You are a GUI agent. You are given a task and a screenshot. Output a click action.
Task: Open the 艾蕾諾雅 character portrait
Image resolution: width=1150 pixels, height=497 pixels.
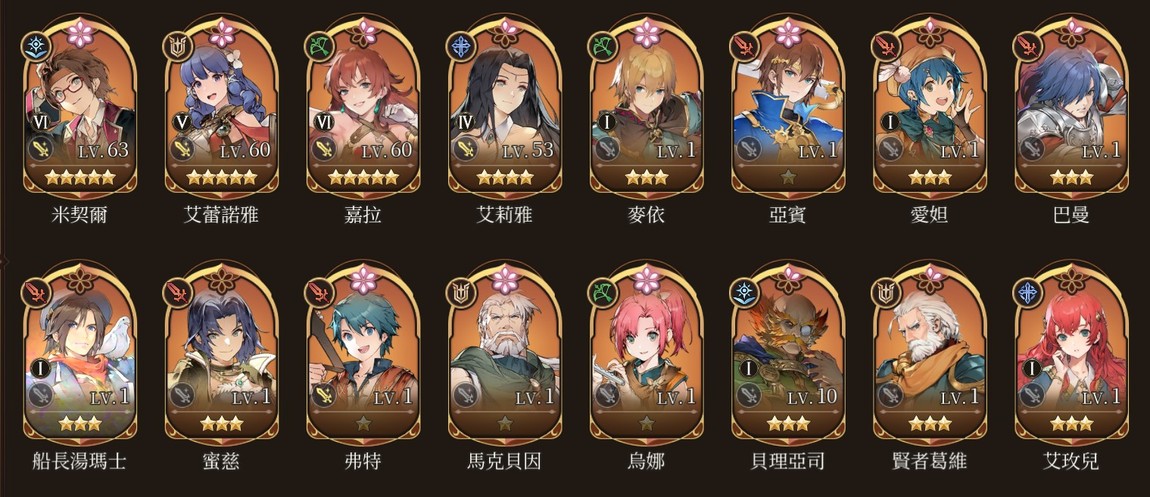[x=221, y=108]
